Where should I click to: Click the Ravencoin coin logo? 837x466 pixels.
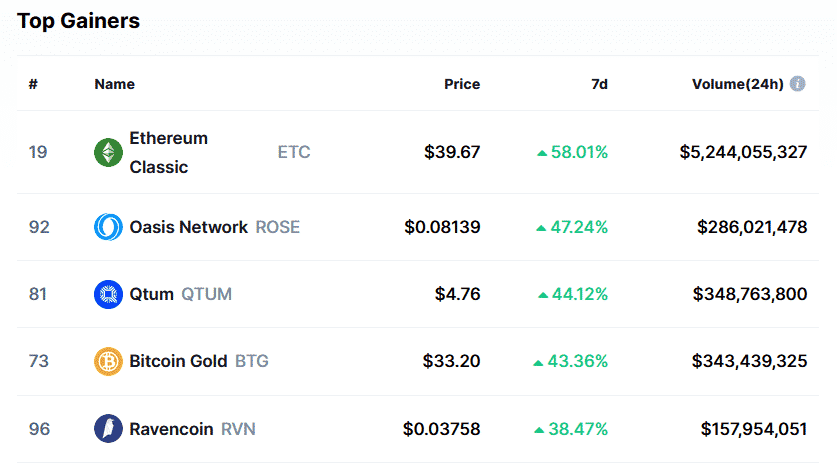click(x=108, y=429)
